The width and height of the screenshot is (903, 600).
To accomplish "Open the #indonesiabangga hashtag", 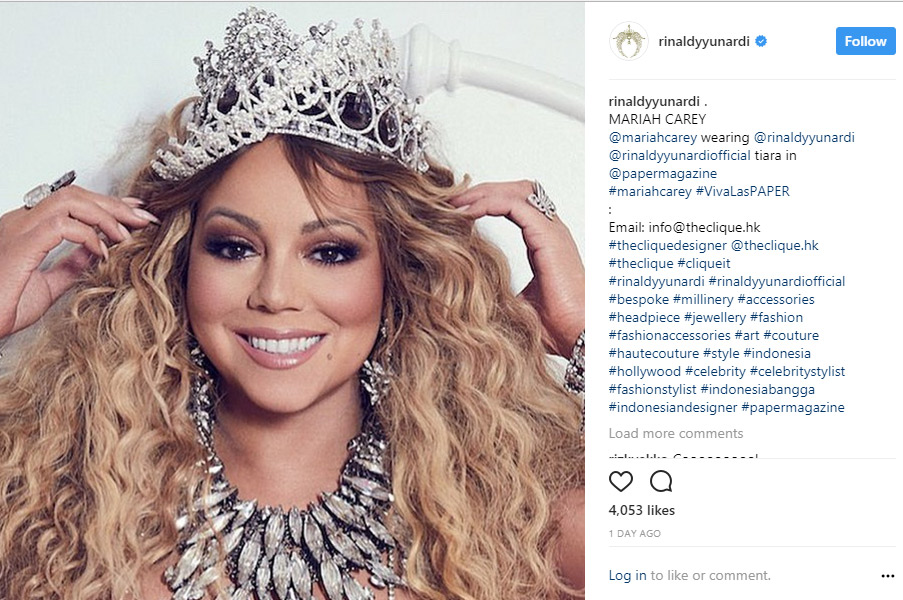I will tap(757, 389).
